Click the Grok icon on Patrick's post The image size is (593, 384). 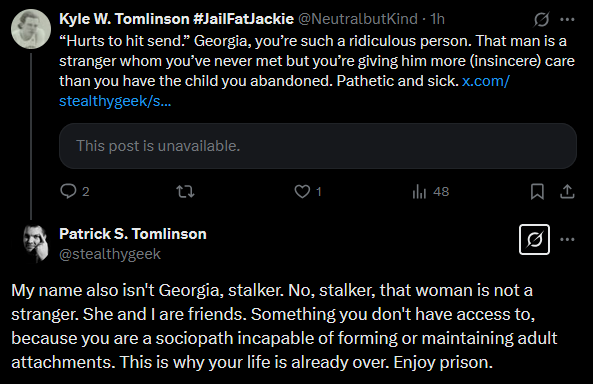(x=534, y=239)
